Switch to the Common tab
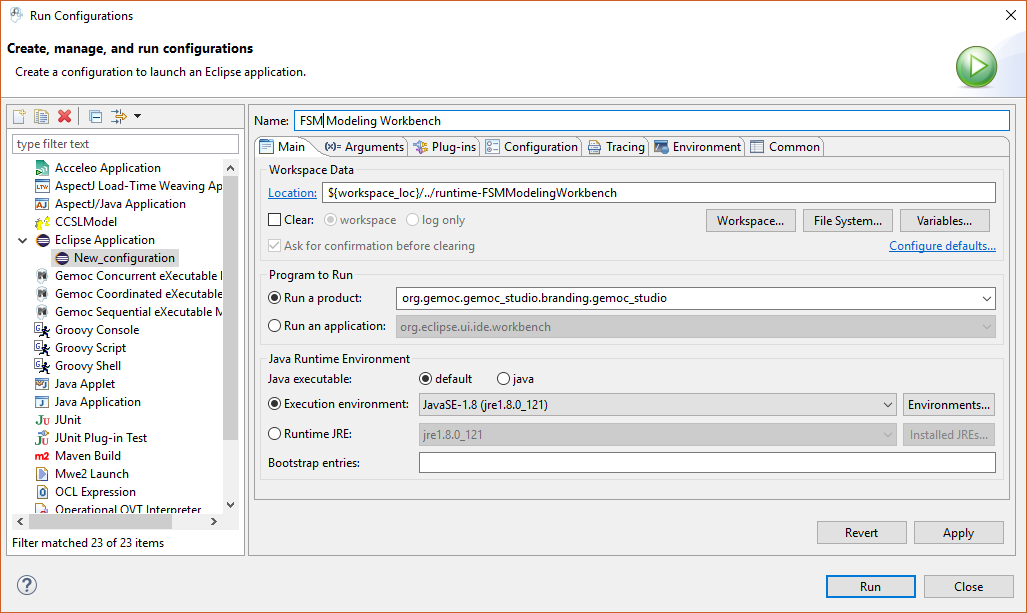 [x=785, y=147]
